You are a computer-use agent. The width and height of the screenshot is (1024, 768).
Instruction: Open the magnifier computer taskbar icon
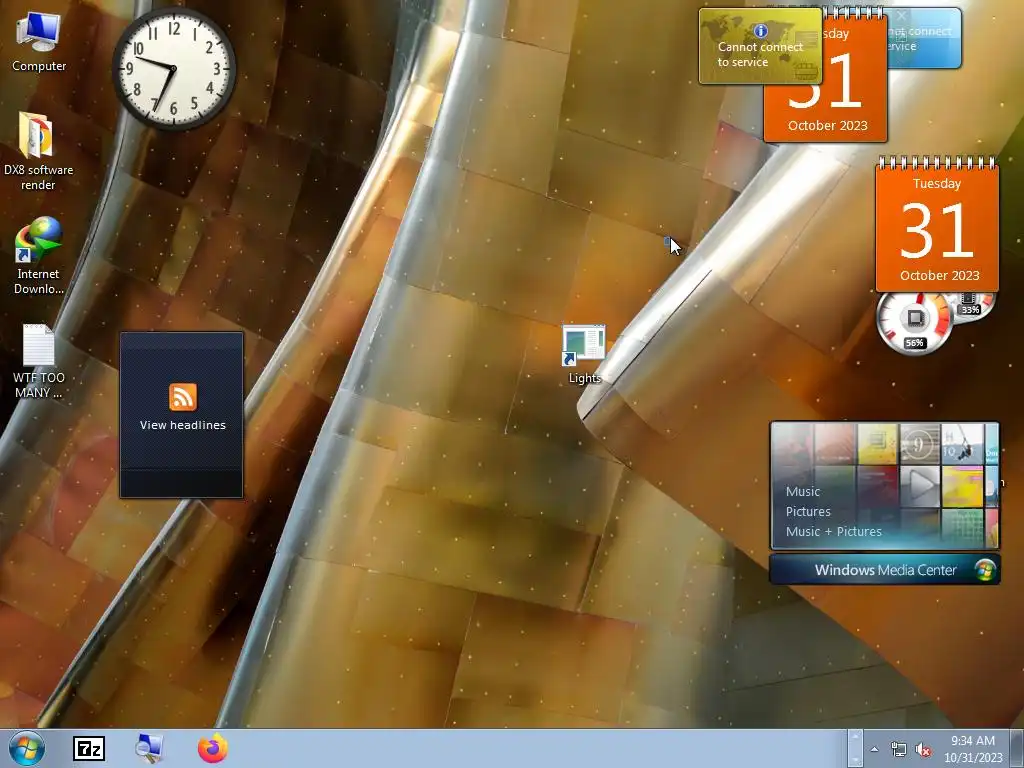pyautogui.click(x=150, y=748)
